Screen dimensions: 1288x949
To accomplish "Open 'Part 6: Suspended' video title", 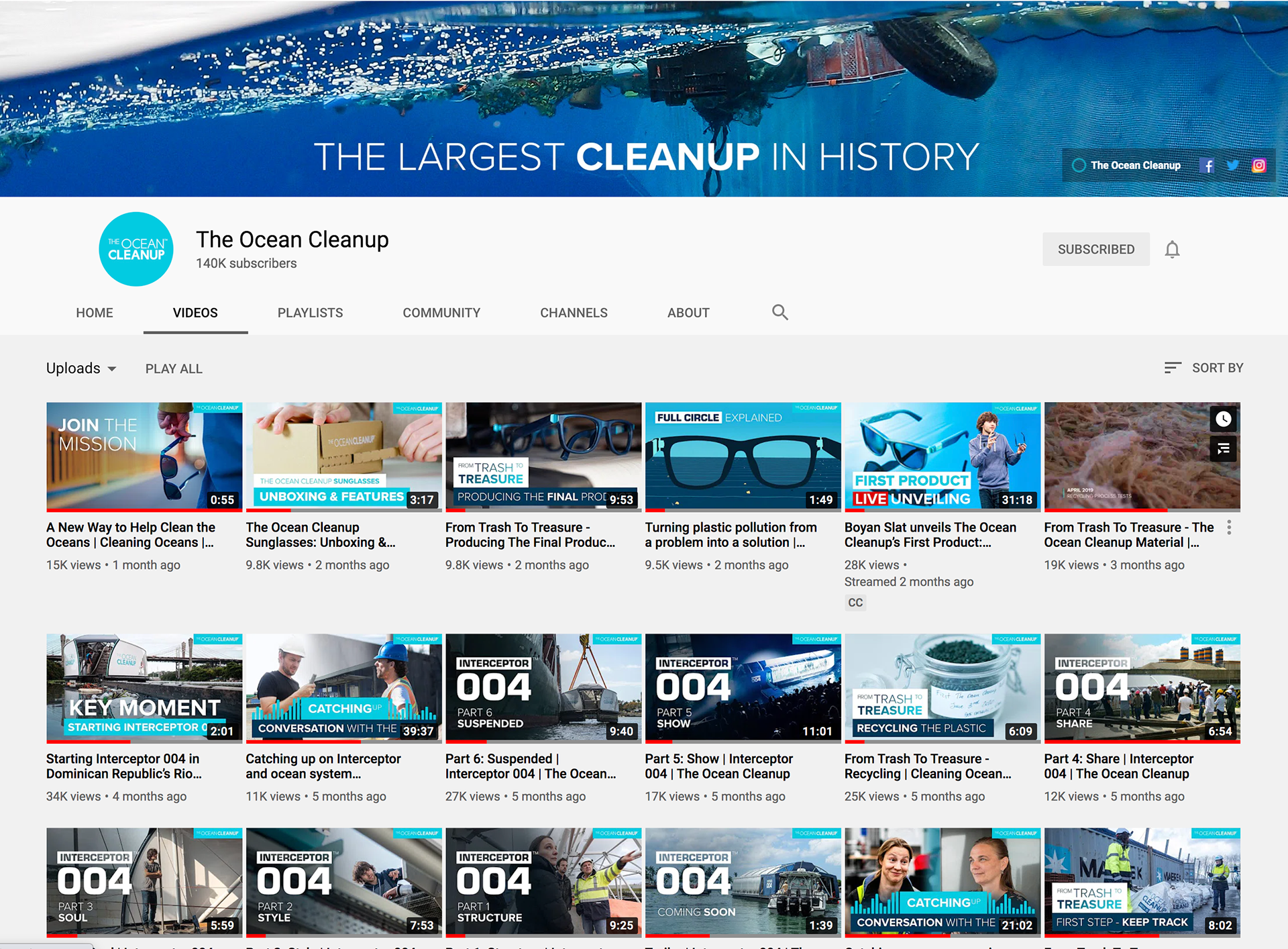I will (531, 766).
